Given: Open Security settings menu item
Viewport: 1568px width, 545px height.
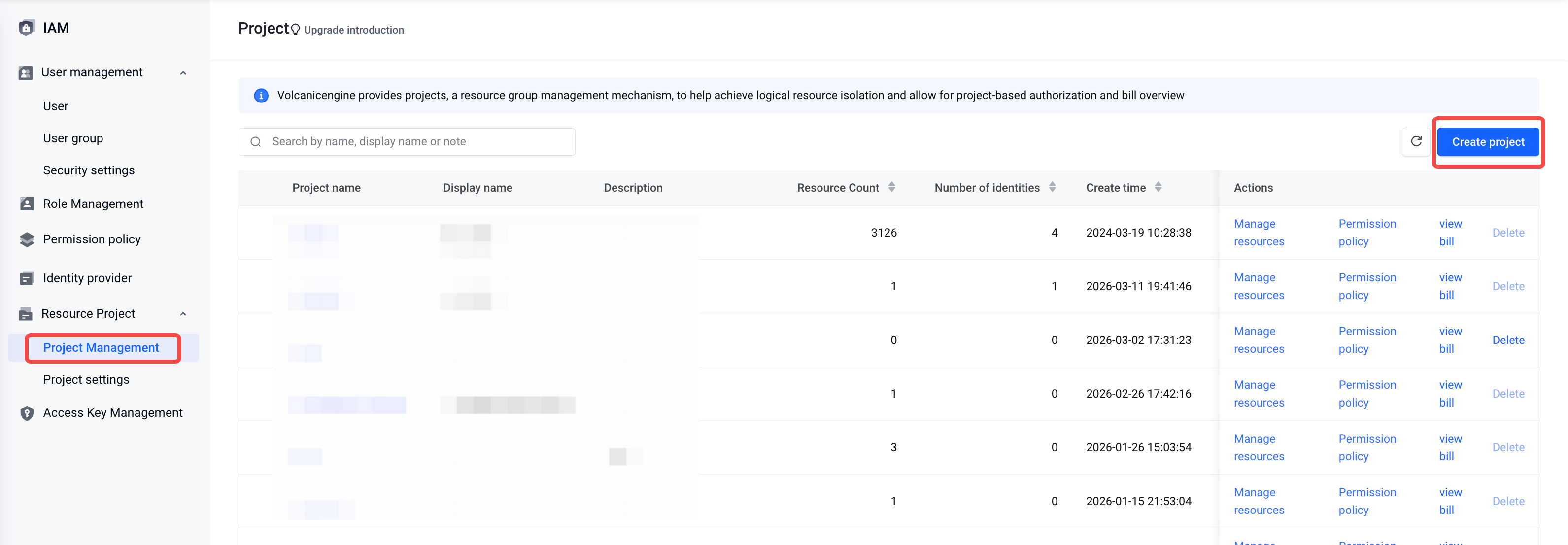Looking at the screenshot, I should click(x=89, y=170).
